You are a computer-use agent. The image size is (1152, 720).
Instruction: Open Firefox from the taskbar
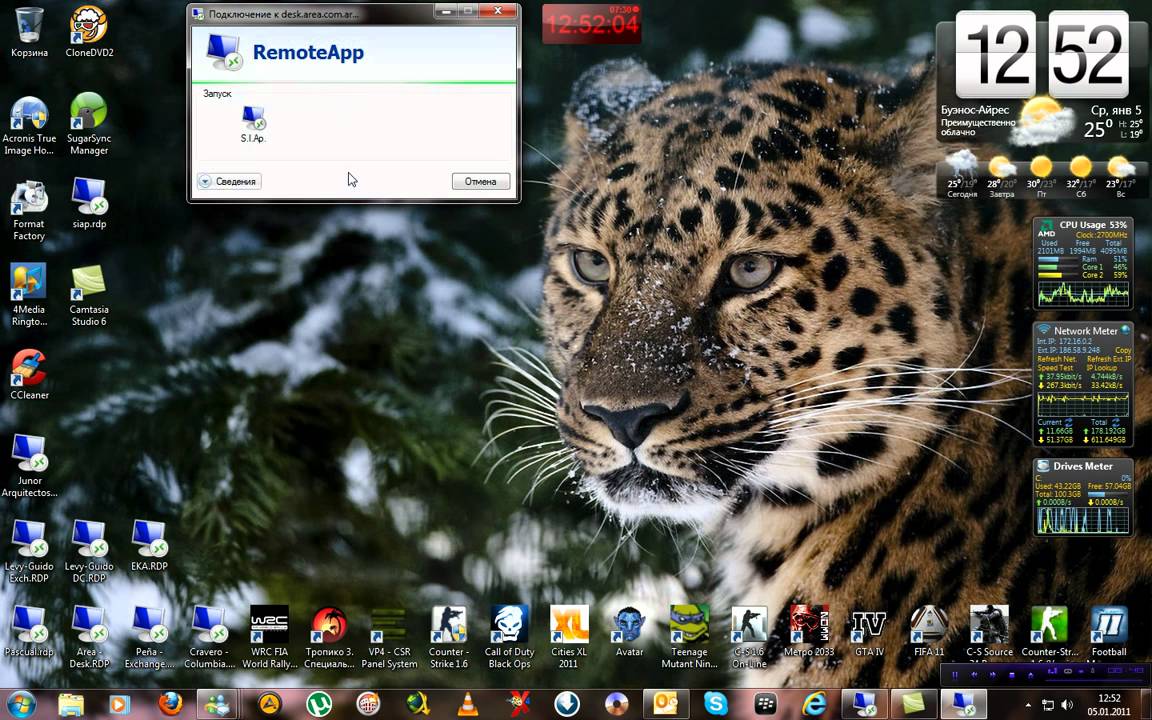[170, 704]
